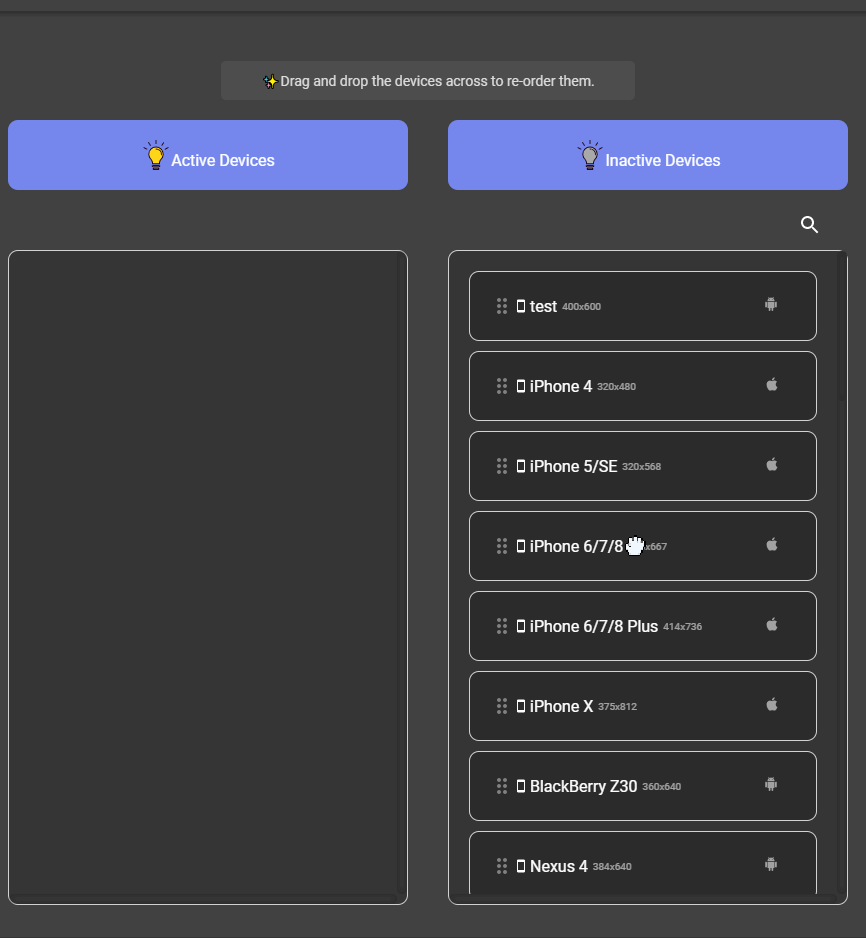Select the Nexus 4 device entry
866x938 pixels.
click(x=643, y=866)
